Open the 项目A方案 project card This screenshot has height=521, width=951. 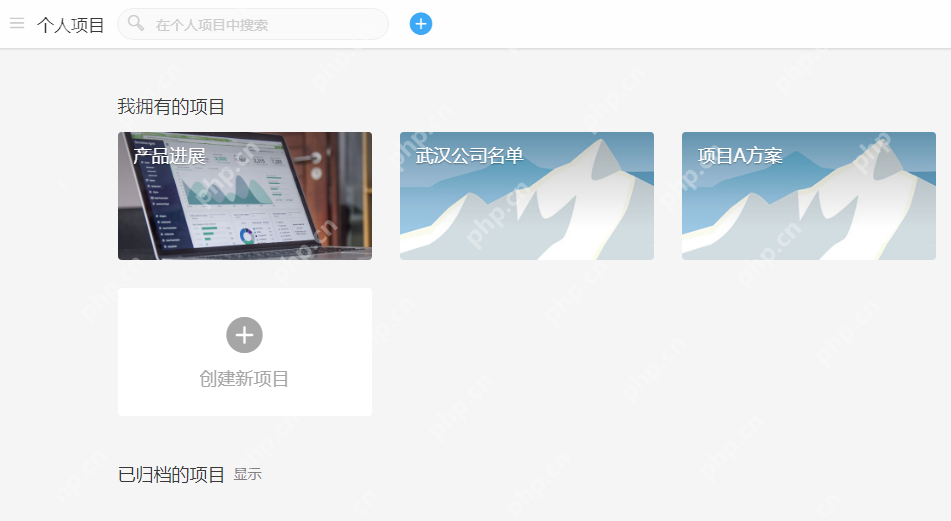[x=809, y=196]
